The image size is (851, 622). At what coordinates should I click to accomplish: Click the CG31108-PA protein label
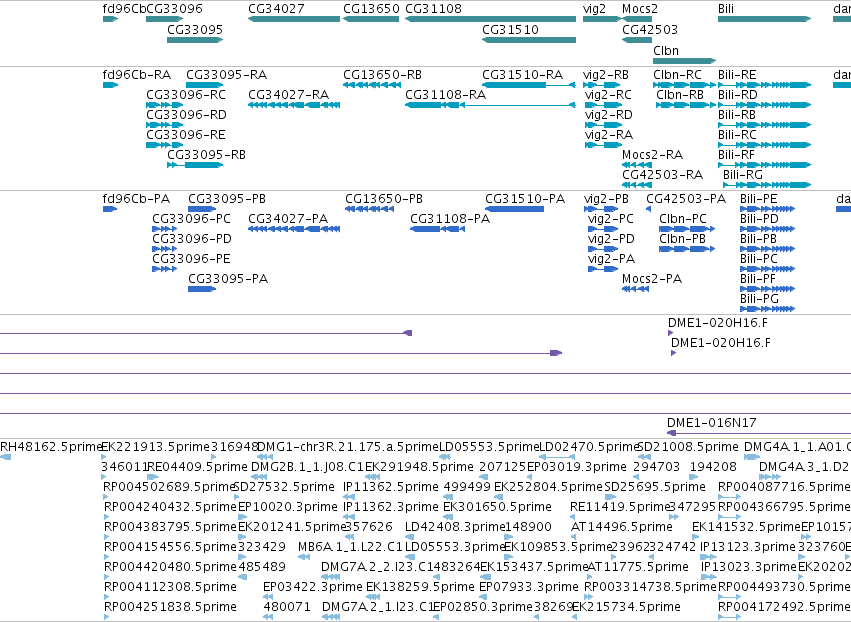tap(450, 219)
